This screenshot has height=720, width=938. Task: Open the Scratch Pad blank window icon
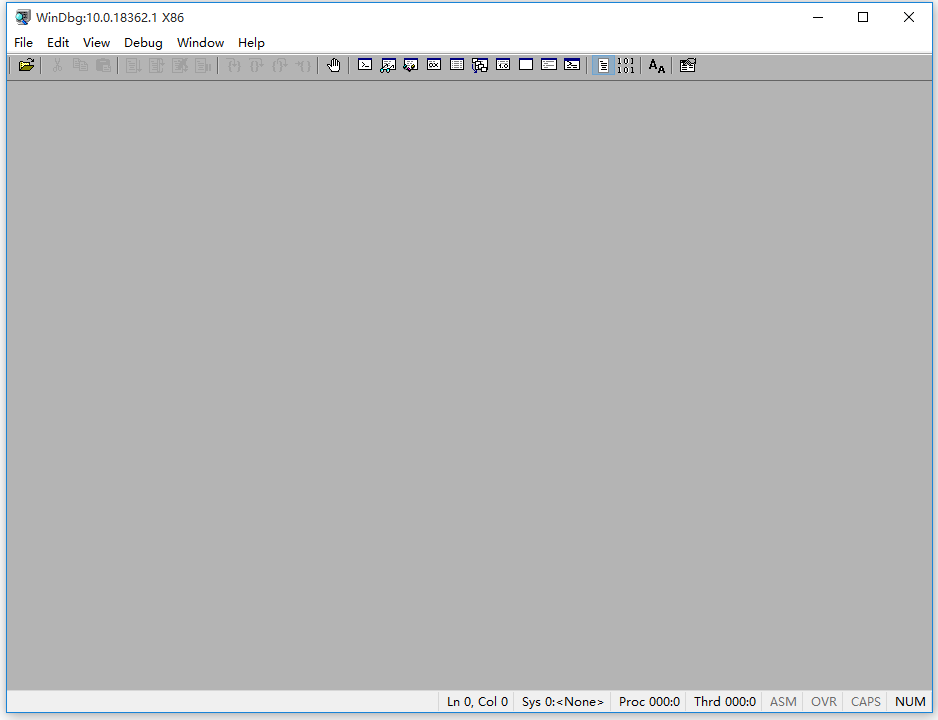(526, 65)
